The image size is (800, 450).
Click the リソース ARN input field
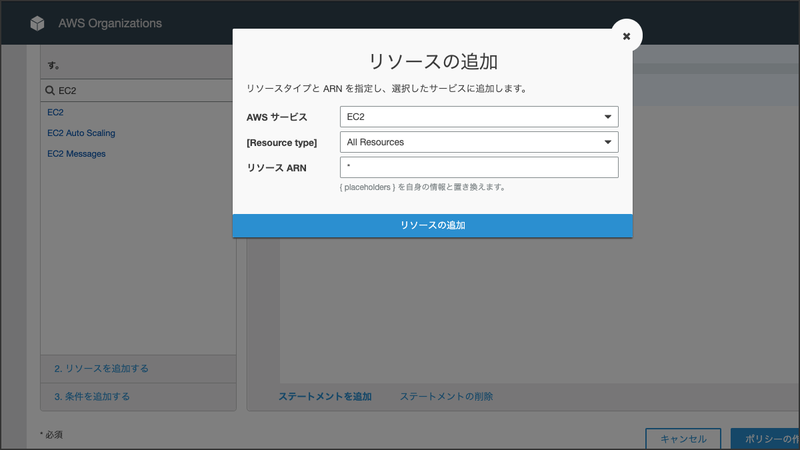coord(479,167)
